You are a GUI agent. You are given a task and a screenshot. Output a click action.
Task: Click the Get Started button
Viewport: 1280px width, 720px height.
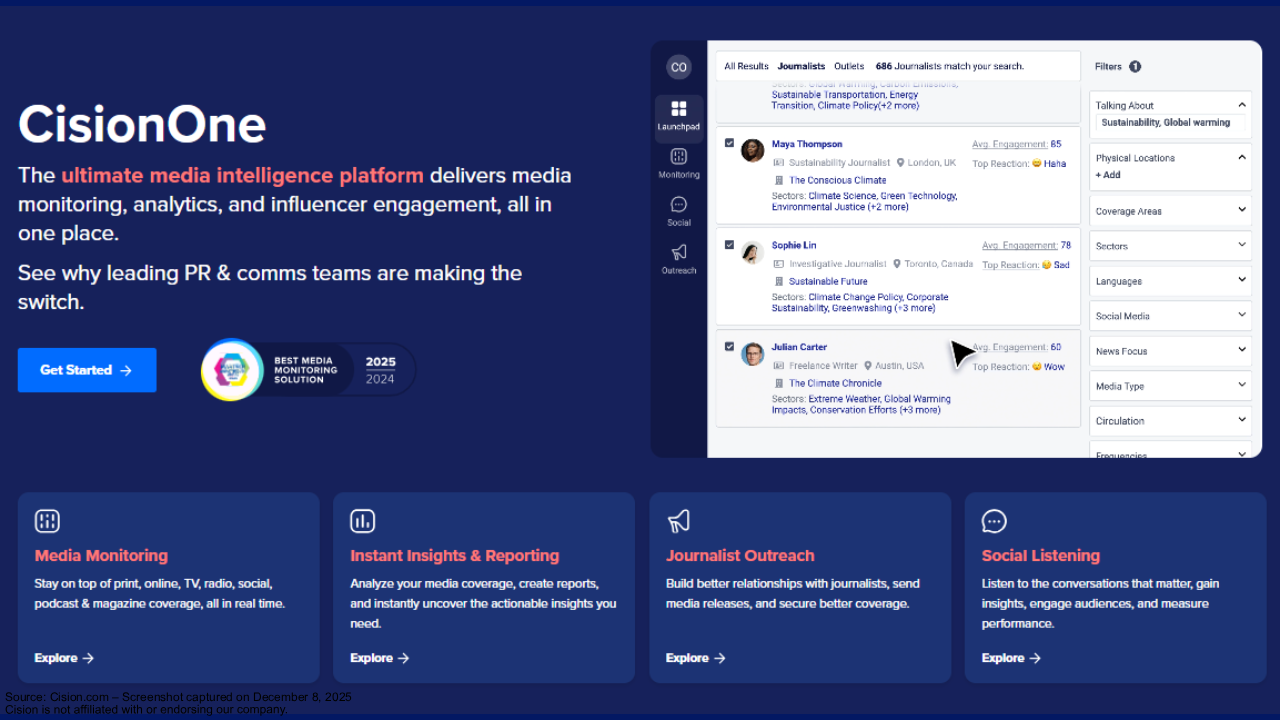(x=87, y=370)
